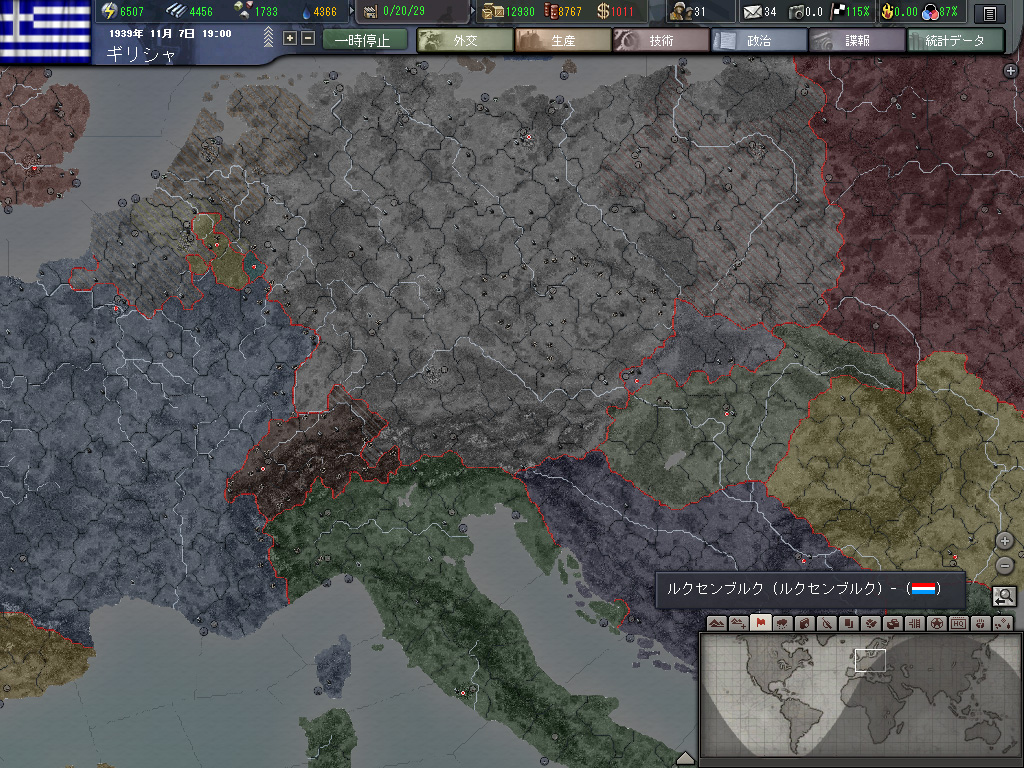Click the fuel barrels icon
Image resolution: width=1024 pixels, height=768 pixels.
coord(551,11)
